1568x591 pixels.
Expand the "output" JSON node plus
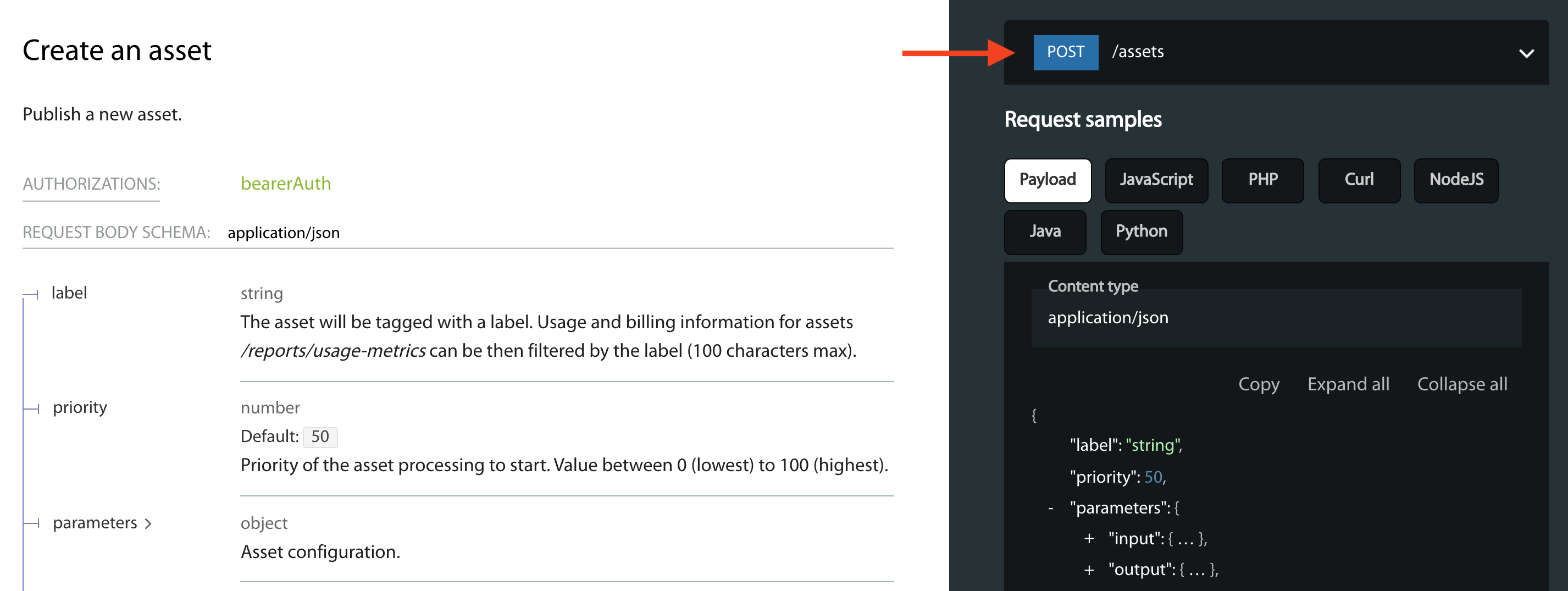[1088, 570]
